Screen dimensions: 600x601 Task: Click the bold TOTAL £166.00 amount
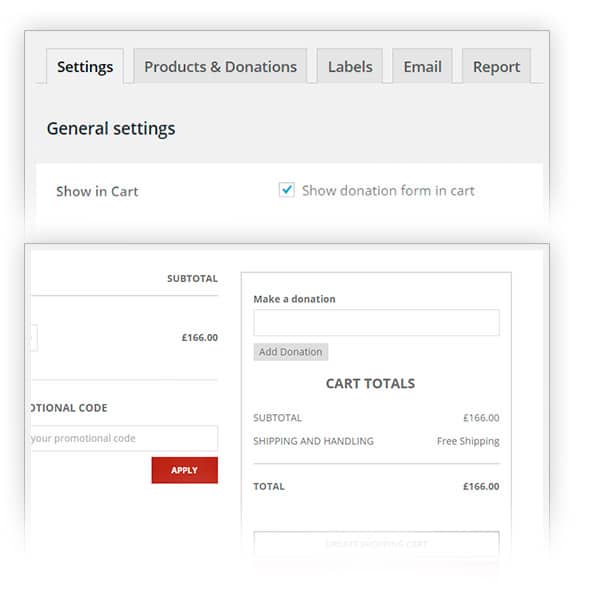point(481,486)
